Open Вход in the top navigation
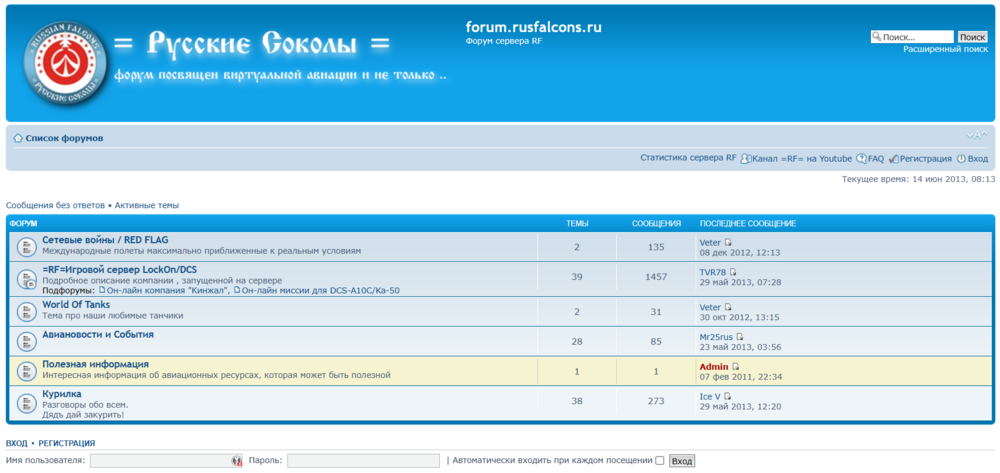The height and width of the screenshot is (473, 1000). coord(978,159)
